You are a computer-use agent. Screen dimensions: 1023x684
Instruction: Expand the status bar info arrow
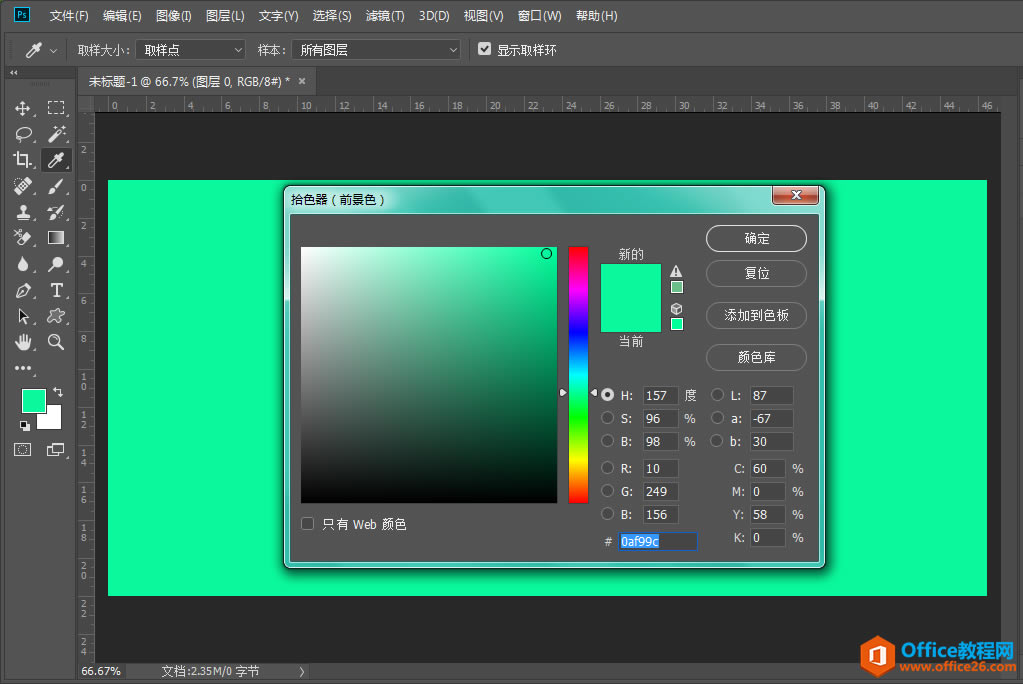point(301,671)
